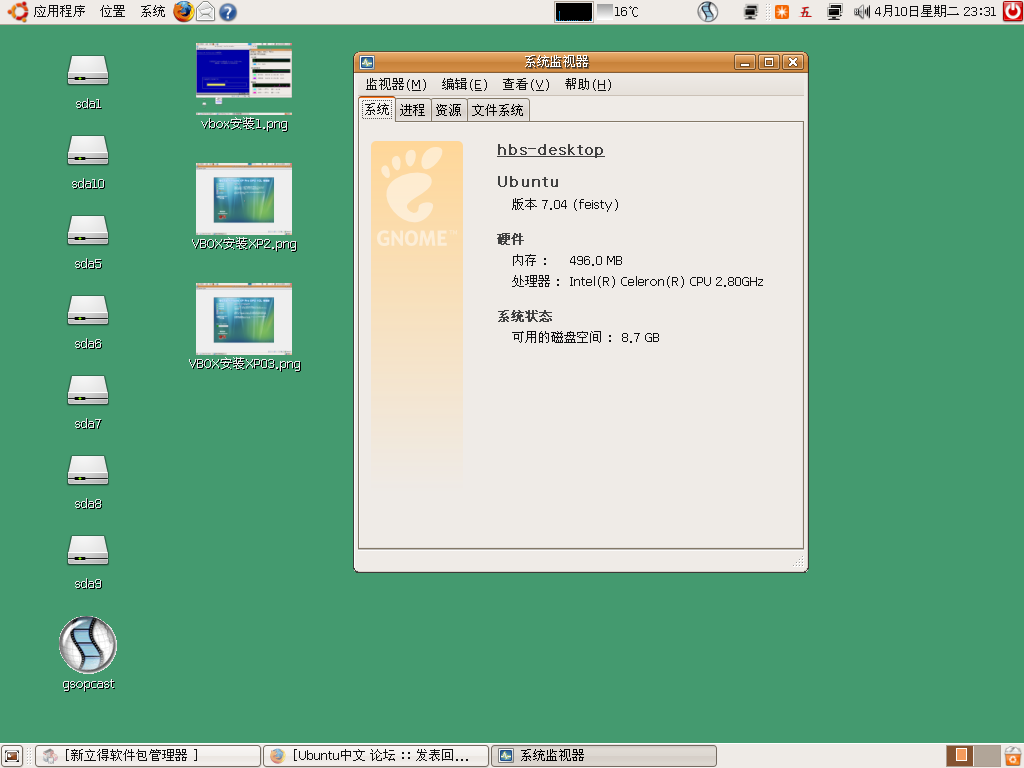Click the 版本 7.04 (feisty) text
Viewport: 1024px width, 768px height.
tap(566, 204)
